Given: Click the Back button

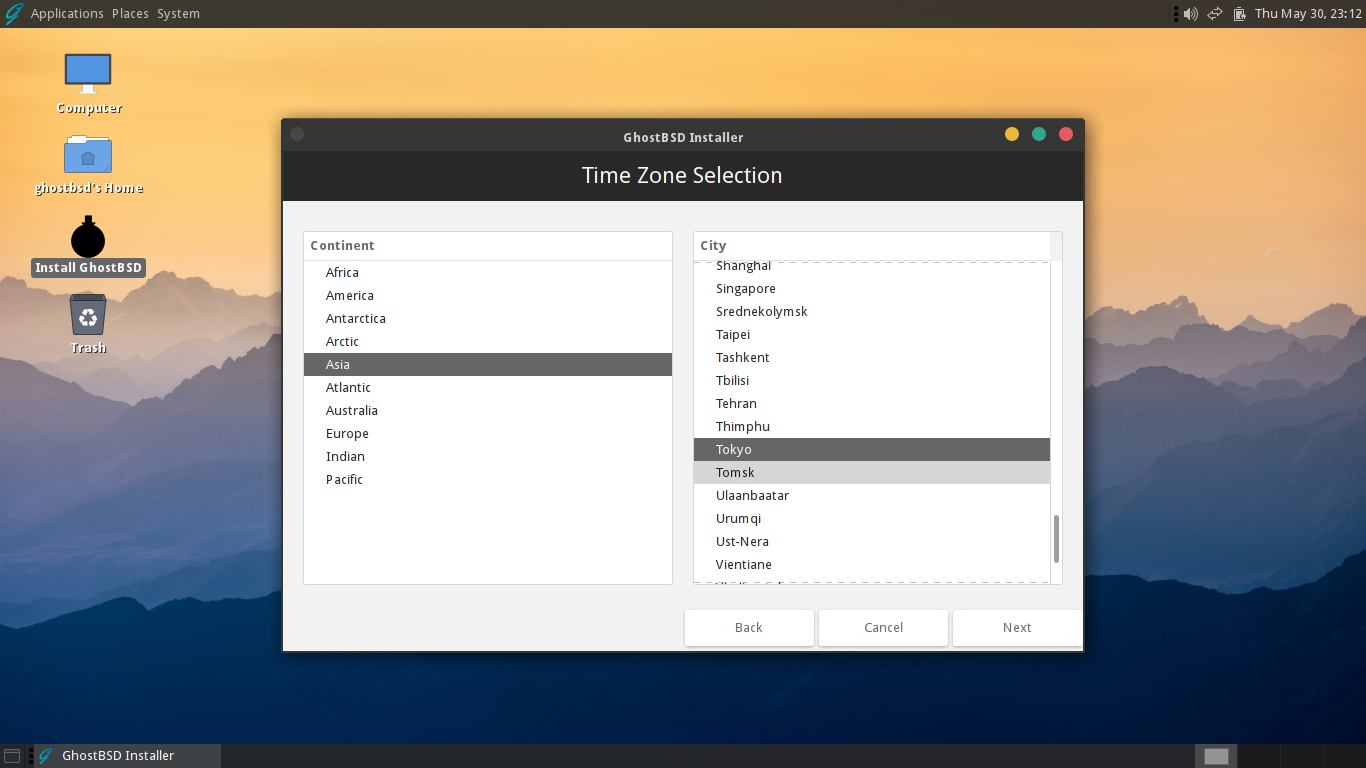Looking at the screenshot, I should pos(749,628).
